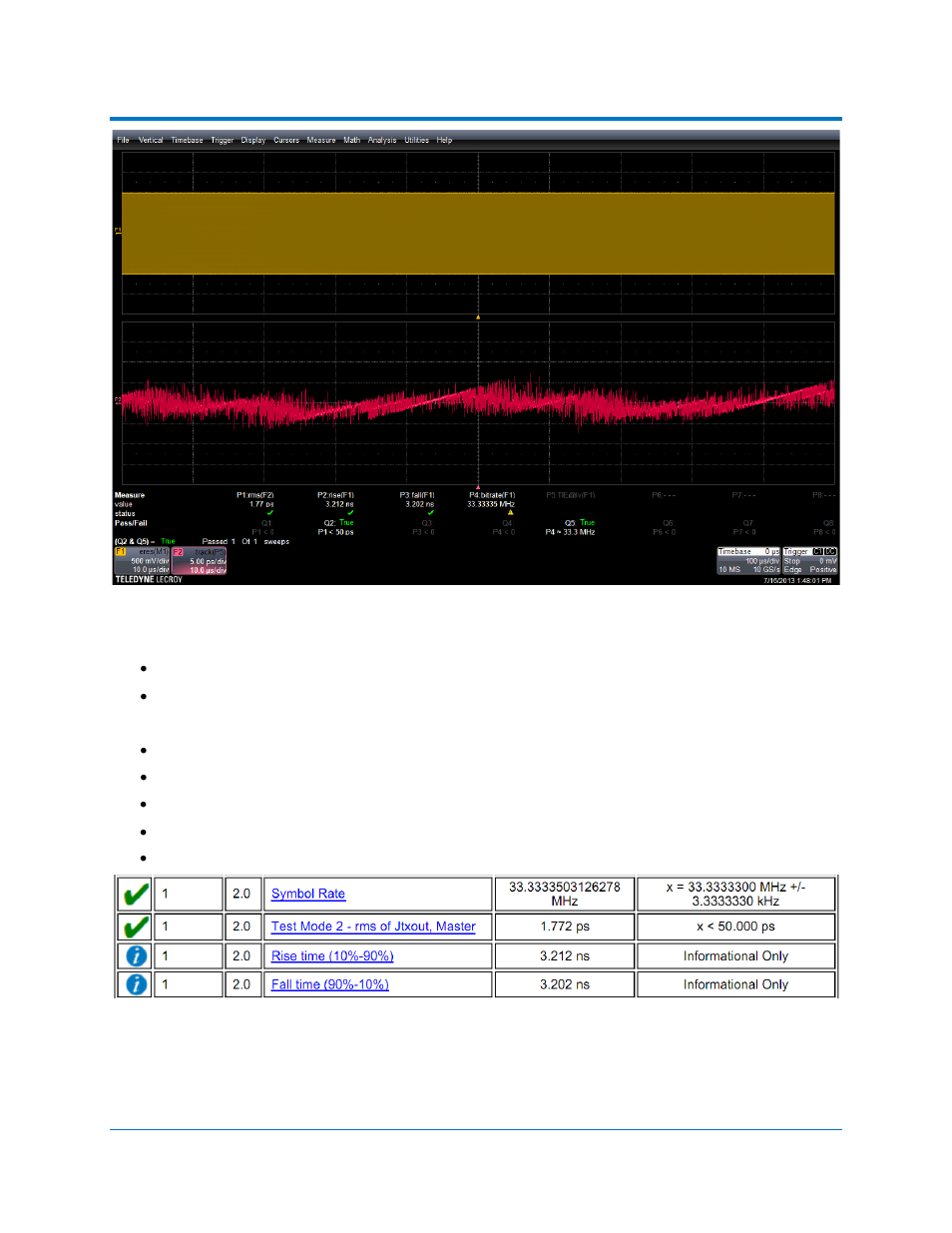The width and height of the screenshot is (952, 1233).
Task: Click the green checkmark beside Symbol Rate
Action: point(136,894)
